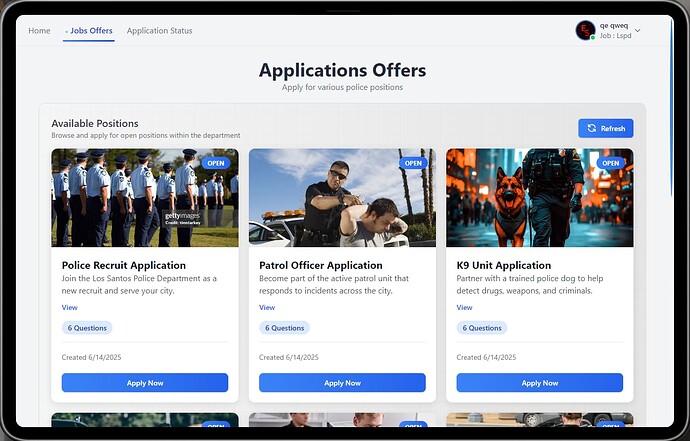Click the Available Positions heading
The width and height of the screenshot is (690, 441).
coord(95,123)
